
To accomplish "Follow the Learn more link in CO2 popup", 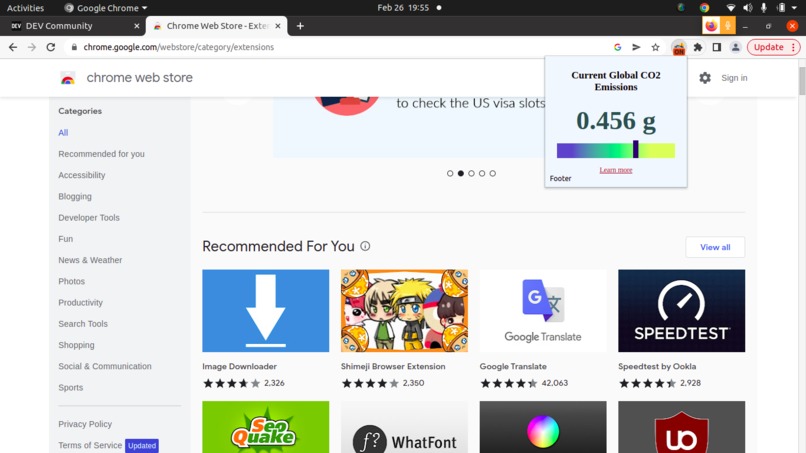I will tap(616, 170).
